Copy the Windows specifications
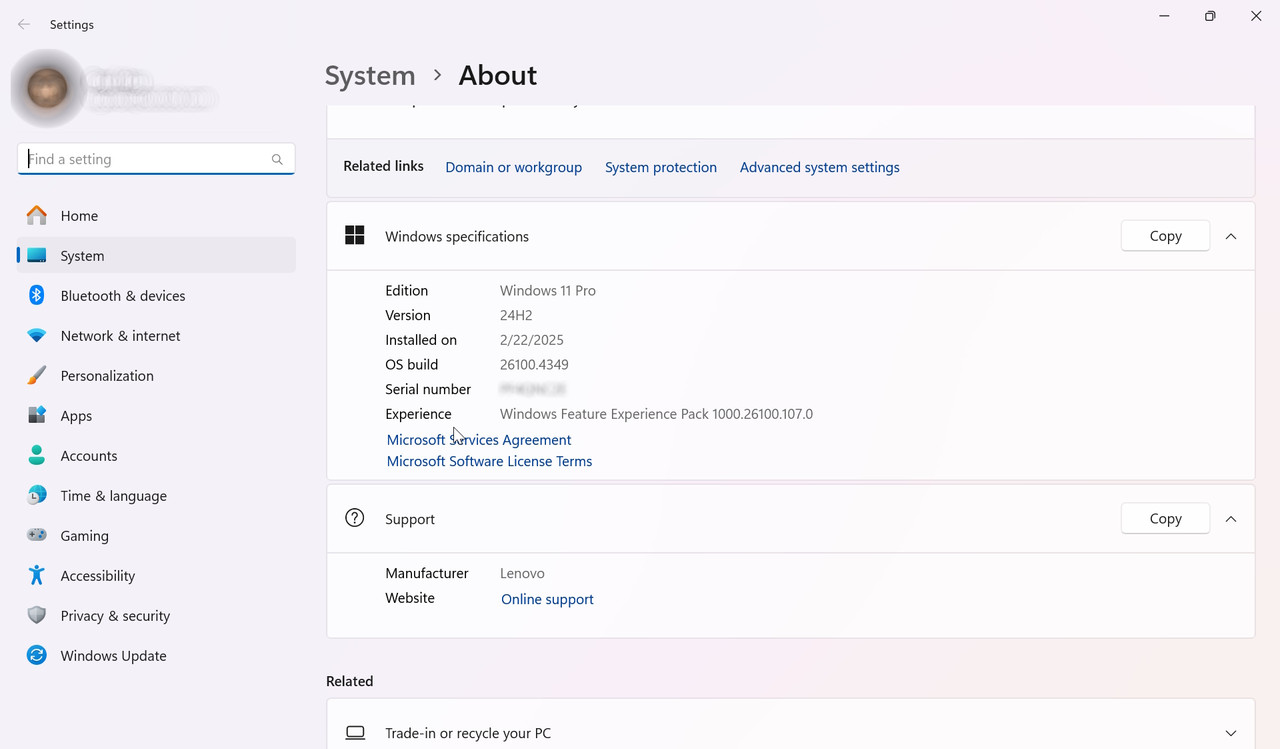 [1165, 236]
